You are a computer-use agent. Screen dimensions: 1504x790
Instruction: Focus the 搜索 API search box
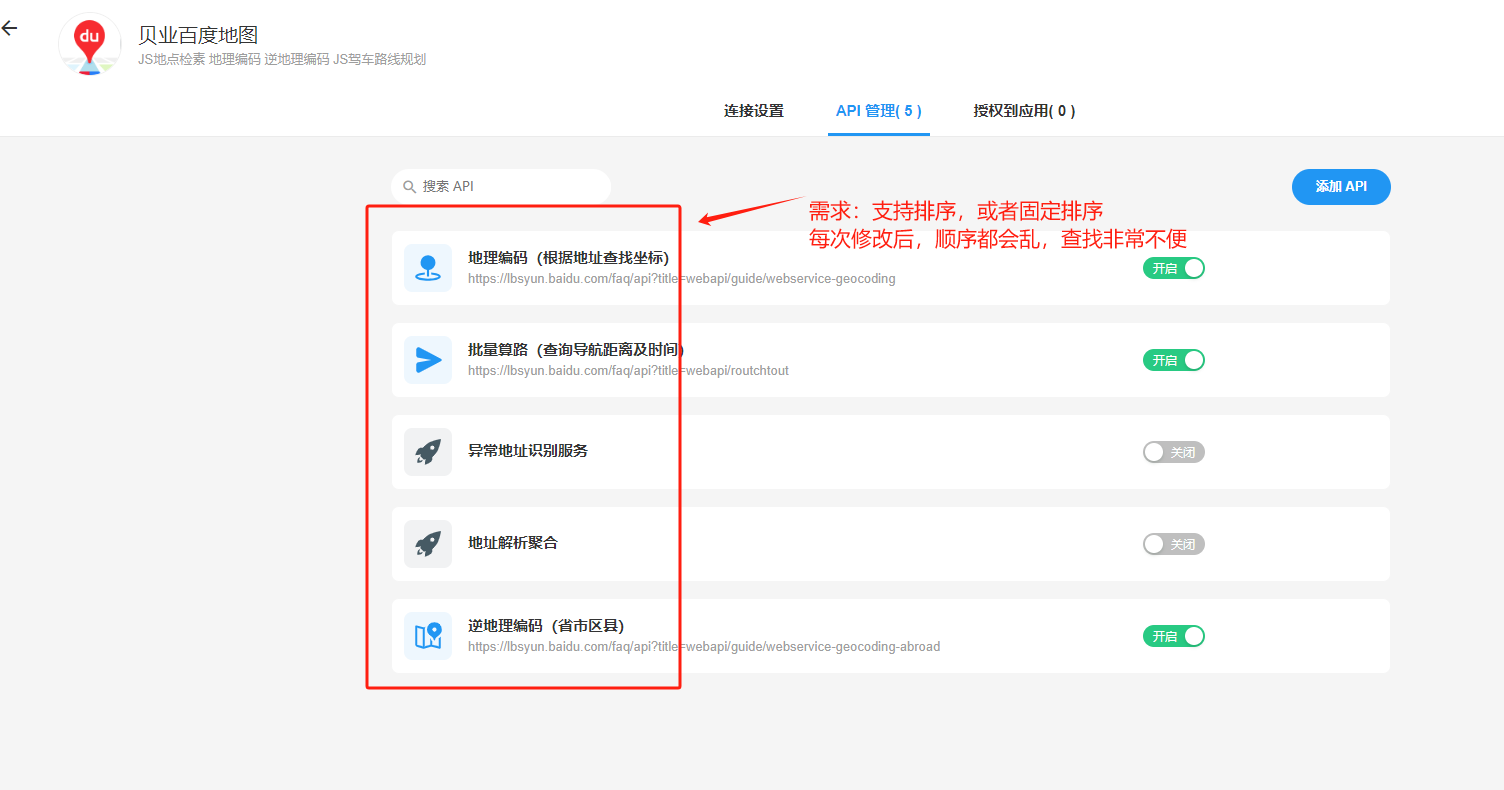[501, 187]
